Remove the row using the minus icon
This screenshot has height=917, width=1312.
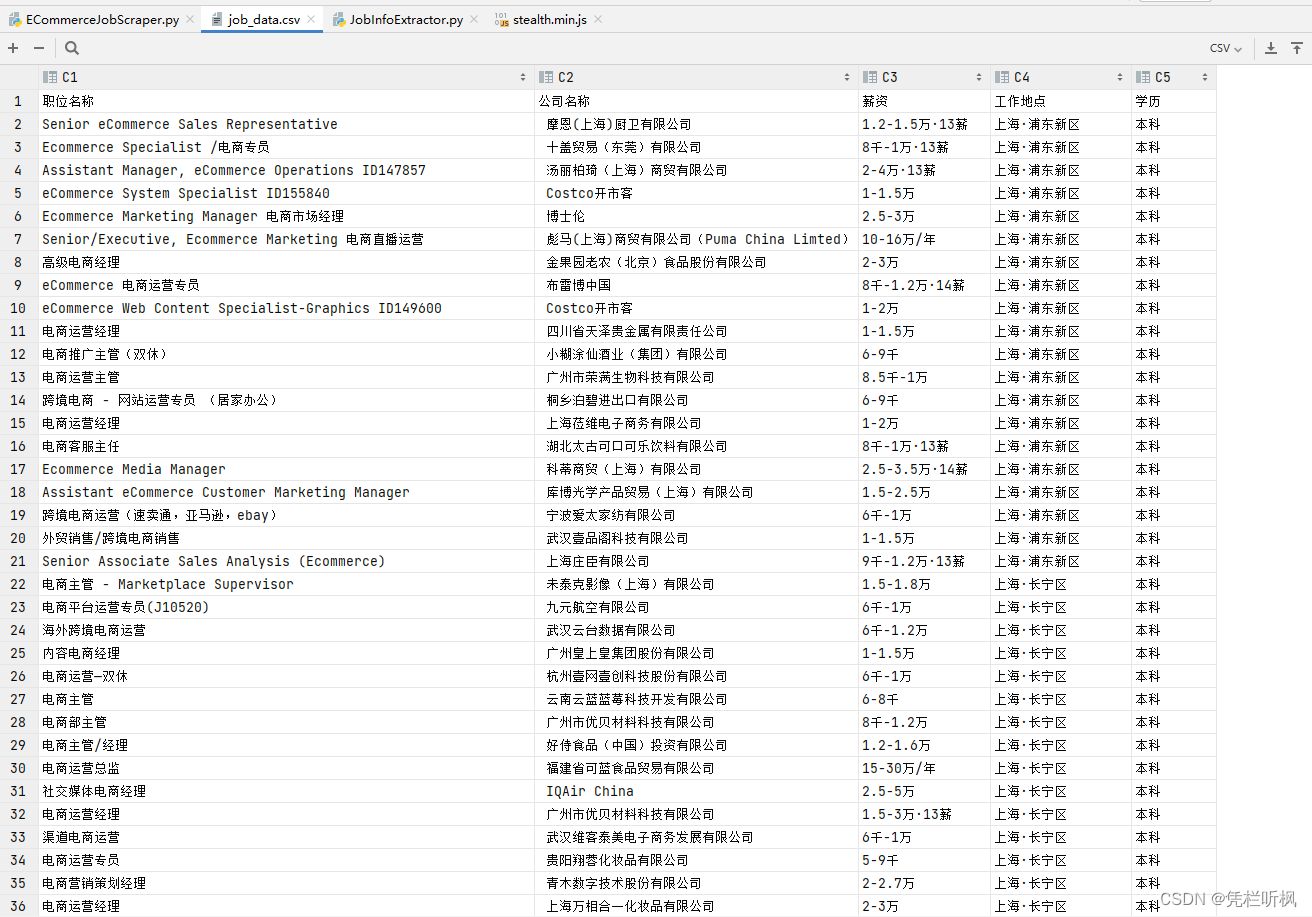[39, 48]
